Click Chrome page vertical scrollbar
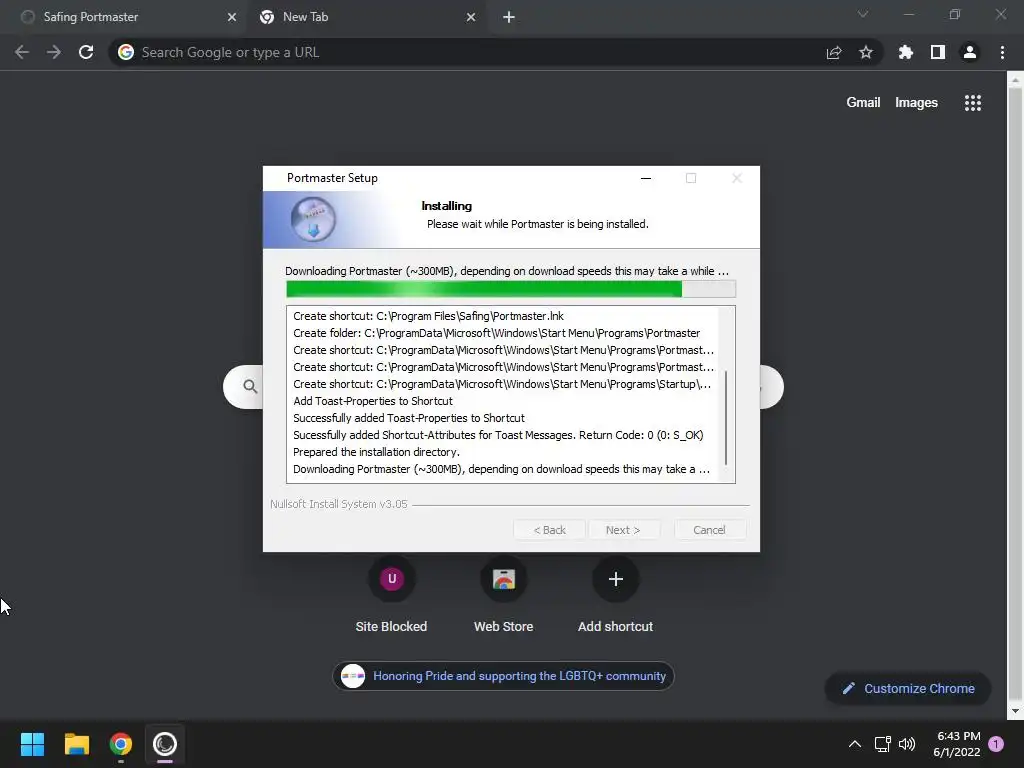Image resolution: width=1024 pixels, height=768 pixels. pos(1015,395)
